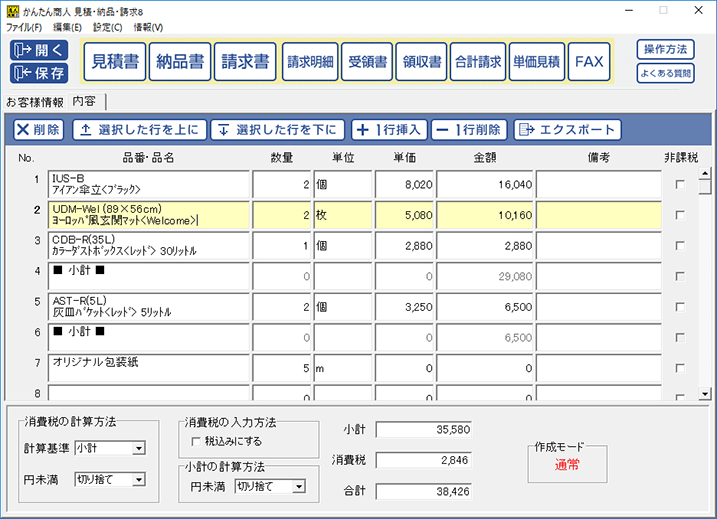Click the 保存 (Save) icon button
This screenshot has height=519, width=717.
click(39, 72)
